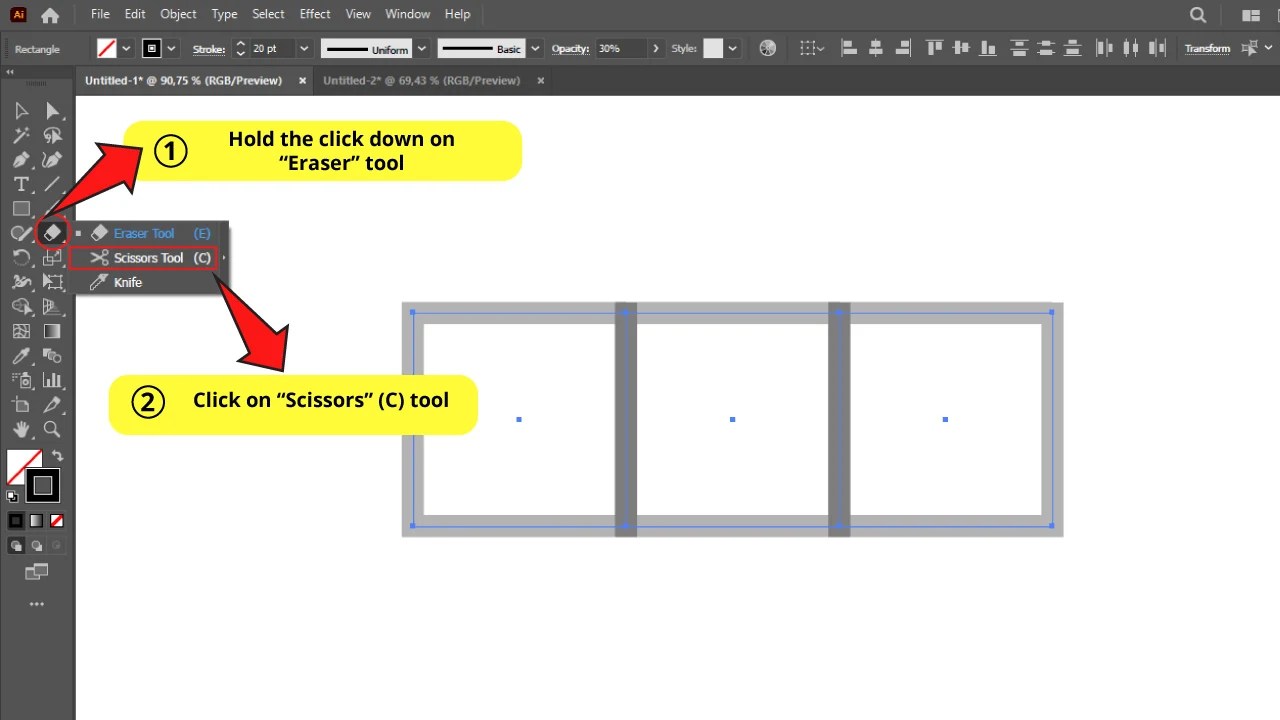Open the Effect menu
Viewport: 1280px width, 720px height.
[x=314, y=14]
